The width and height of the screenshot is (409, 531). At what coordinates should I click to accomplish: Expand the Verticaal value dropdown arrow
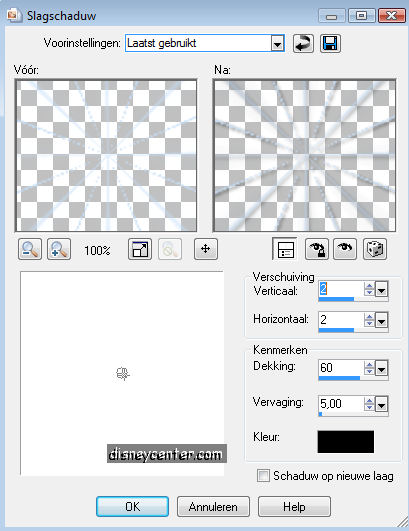(381, 290)
